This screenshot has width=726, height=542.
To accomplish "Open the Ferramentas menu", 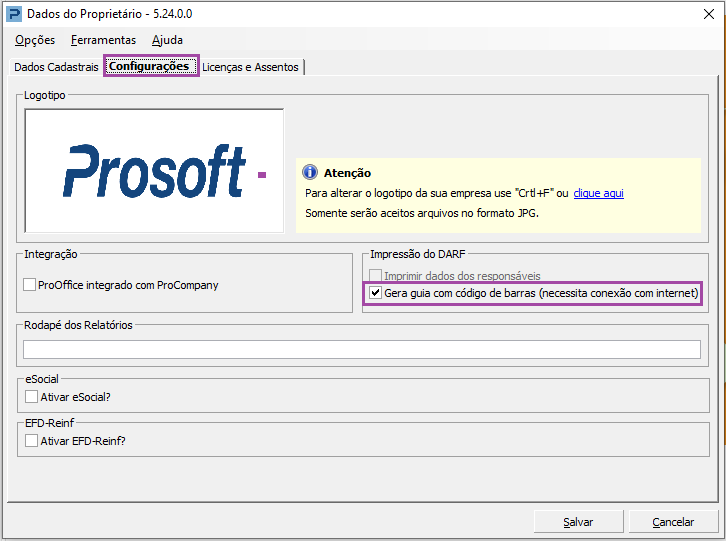I will pyautogui.click(x=103, y=40).
